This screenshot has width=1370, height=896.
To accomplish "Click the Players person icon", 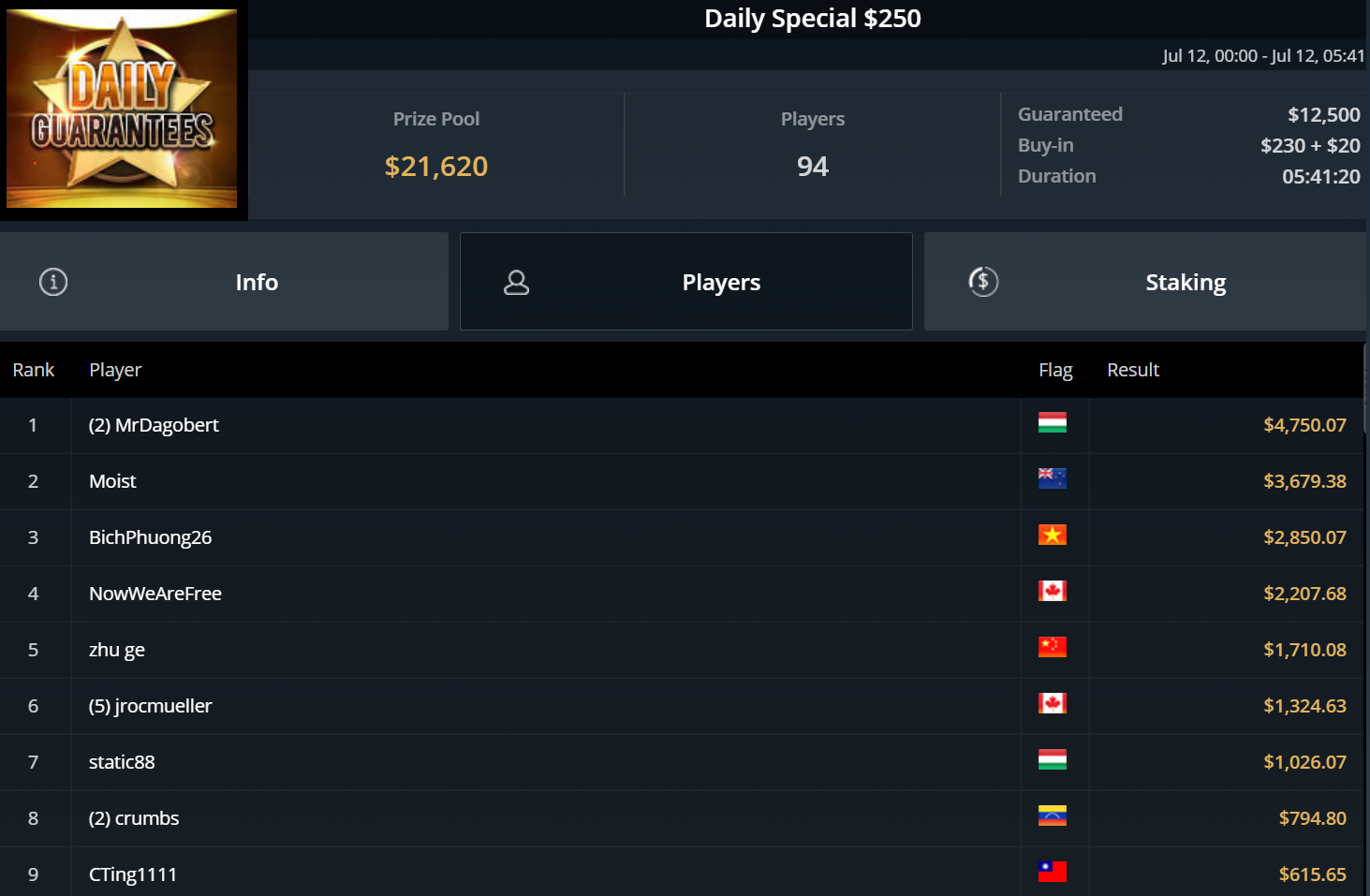I will click(516, 282).
